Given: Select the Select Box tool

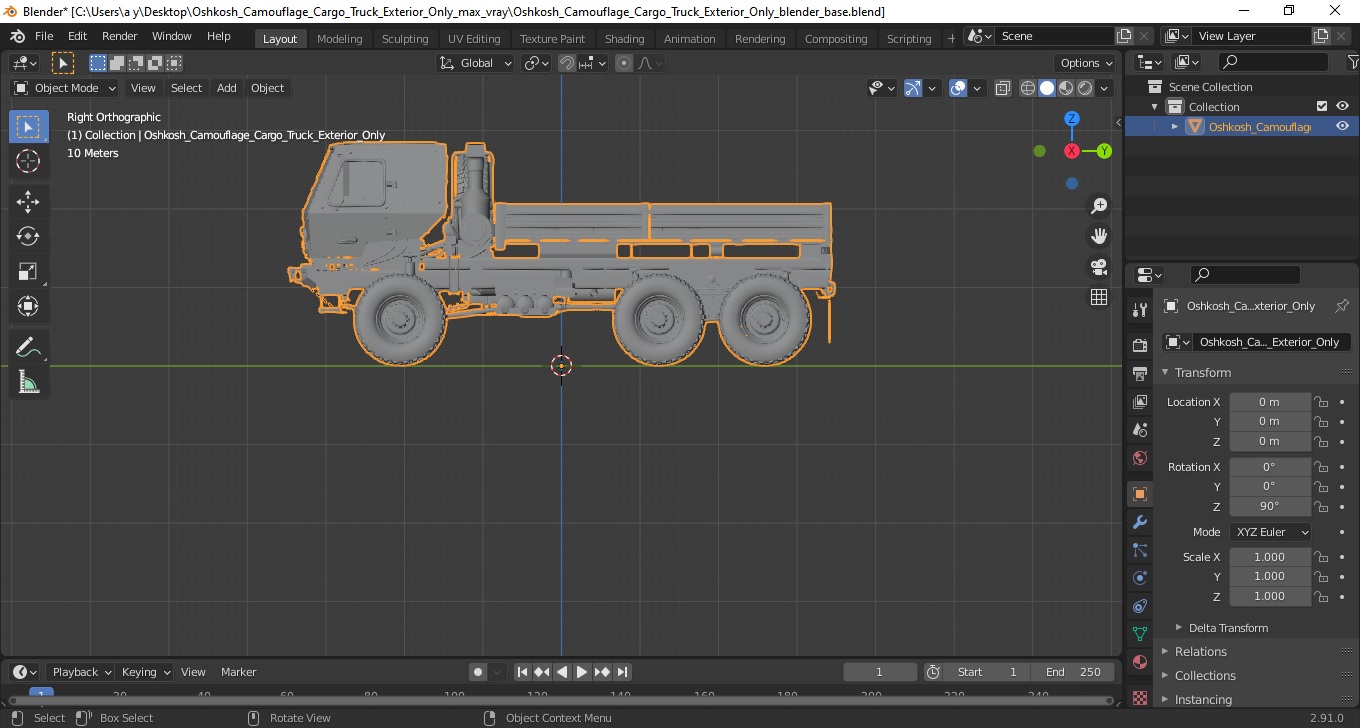Looking at the screenshot, I should 28,126.
